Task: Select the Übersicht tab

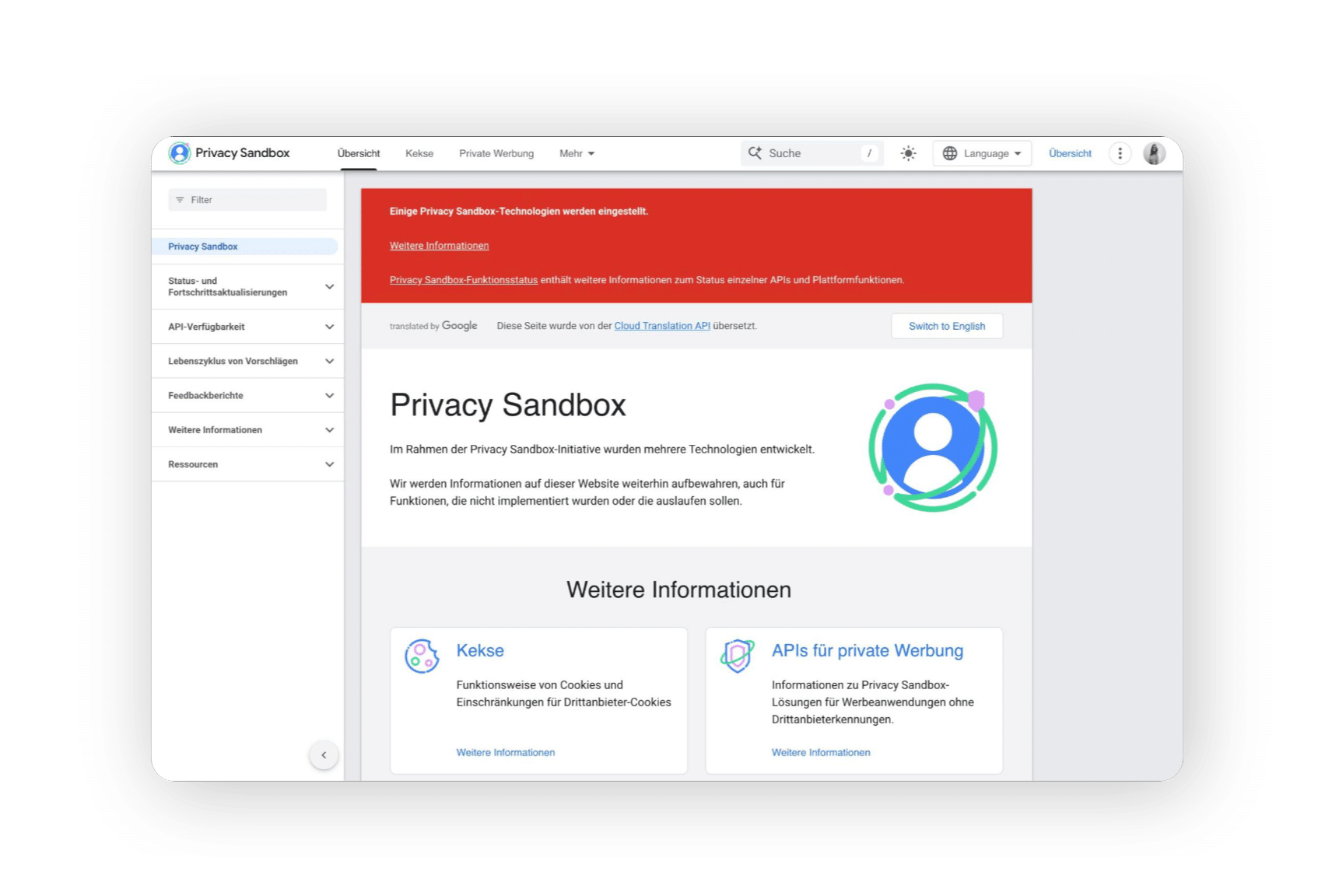Action: (x=359, y=153)
